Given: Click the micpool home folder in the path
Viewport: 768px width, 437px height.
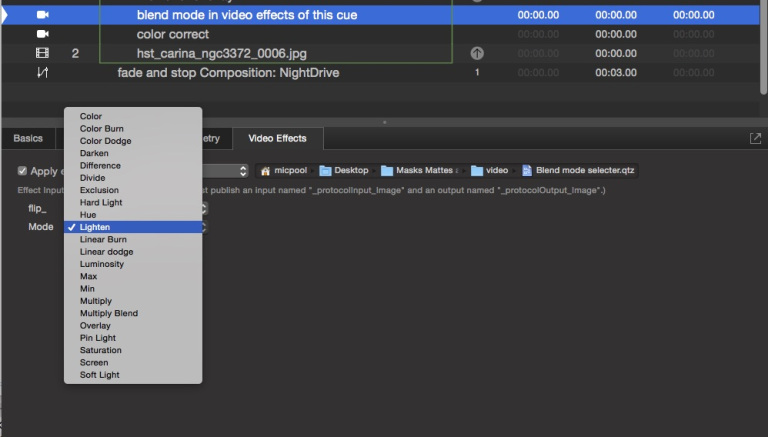Looking at the screenshot, I should click(285, 171).
